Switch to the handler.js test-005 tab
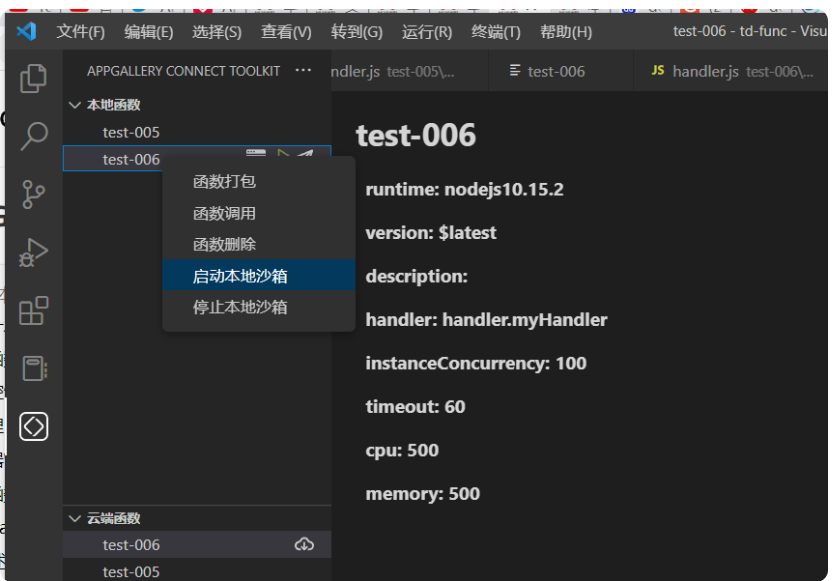This screenshot has height=581, width=834. [x=408, y=71]
